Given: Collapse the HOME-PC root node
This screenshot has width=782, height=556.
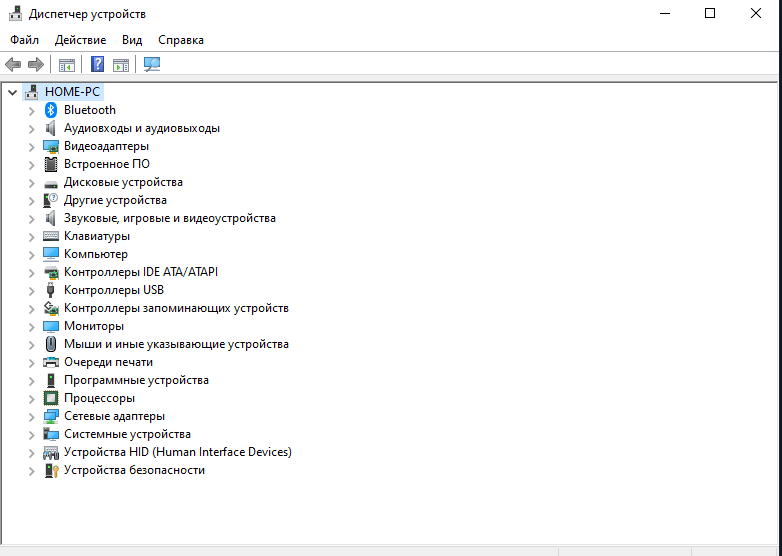Looking at the screenshot, I should [12, 92].
